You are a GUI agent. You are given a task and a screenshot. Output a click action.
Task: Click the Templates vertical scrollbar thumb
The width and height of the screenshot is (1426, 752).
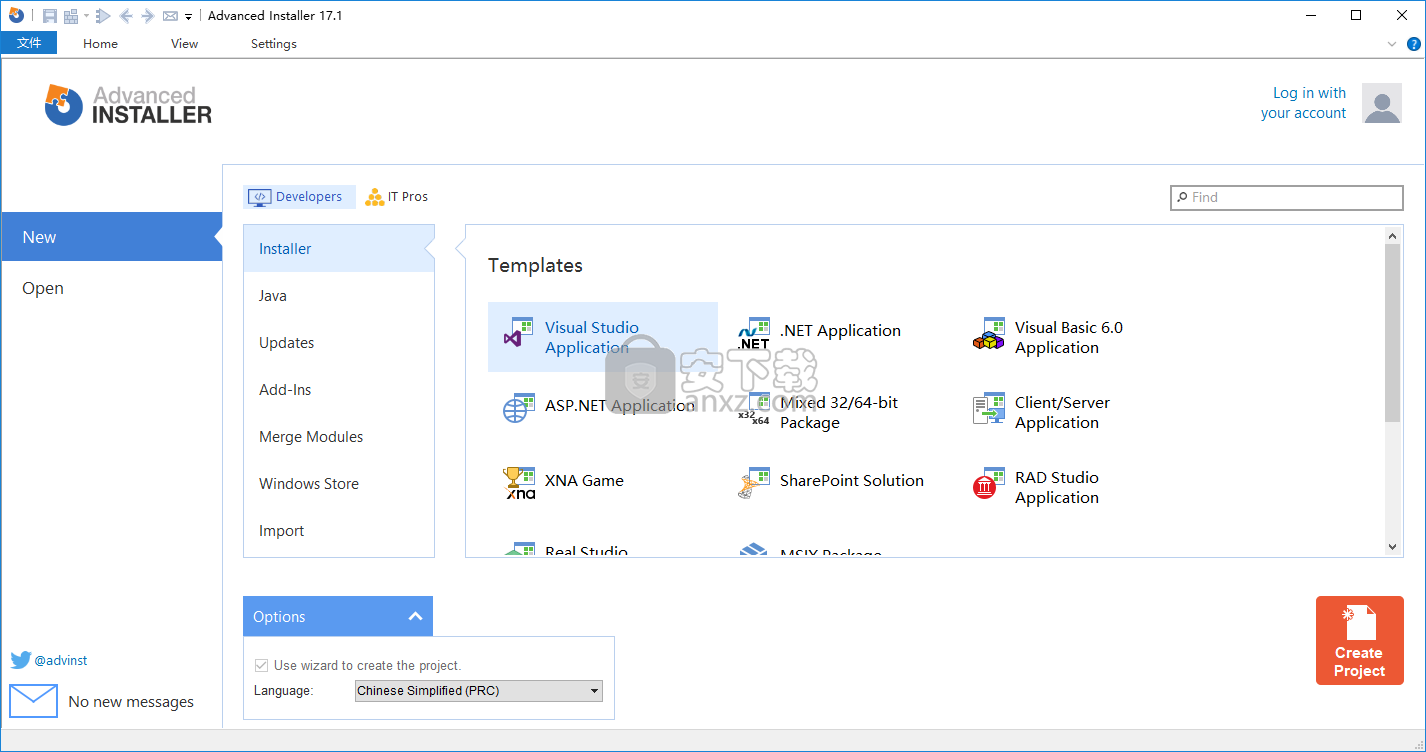tap(1393, 332)
